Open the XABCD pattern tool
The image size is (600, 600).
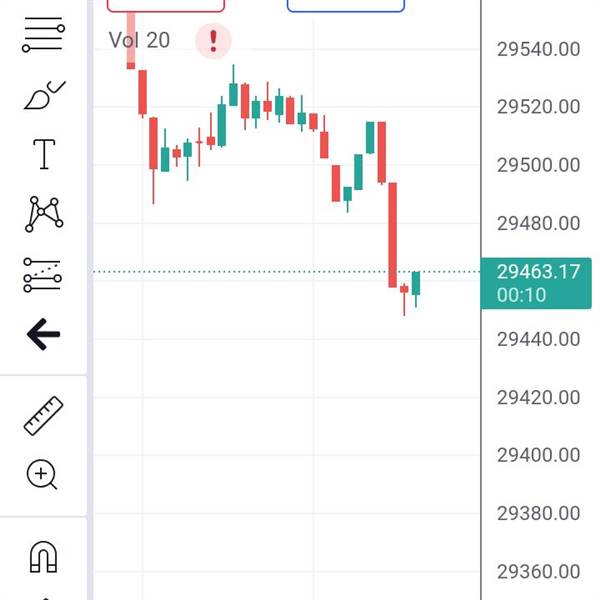coord(44,214)
